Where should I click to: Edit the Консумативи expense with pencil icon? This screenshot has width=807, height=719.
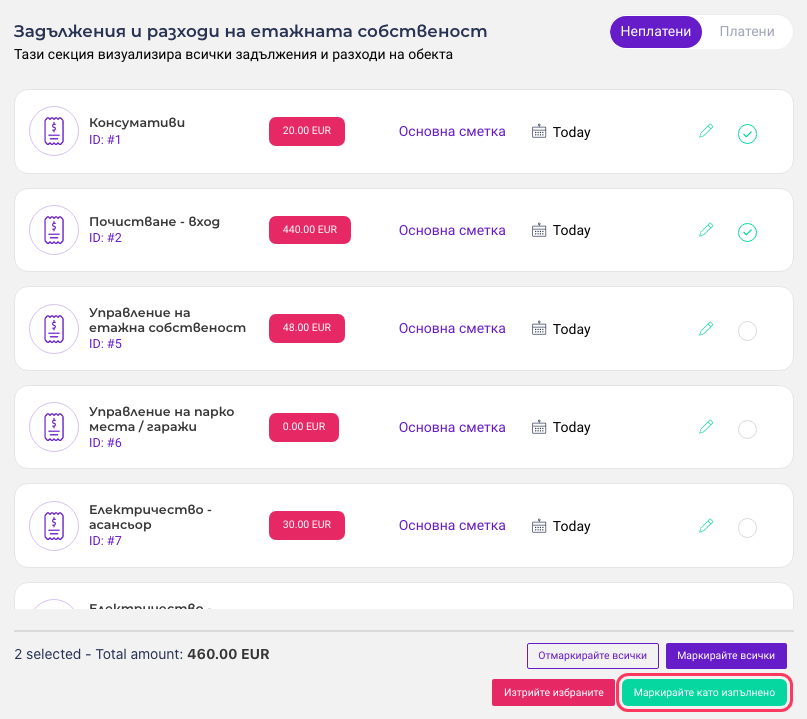pos(706,131)
